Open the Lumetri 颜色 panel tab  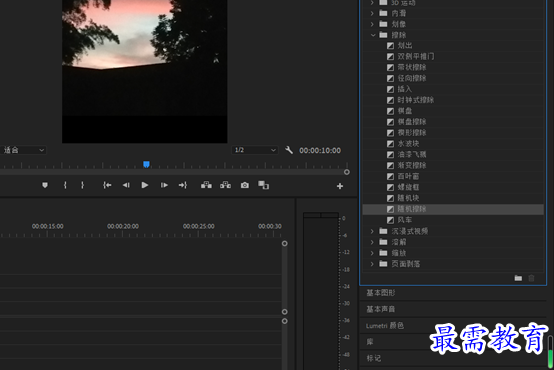(x=384, y=325)
